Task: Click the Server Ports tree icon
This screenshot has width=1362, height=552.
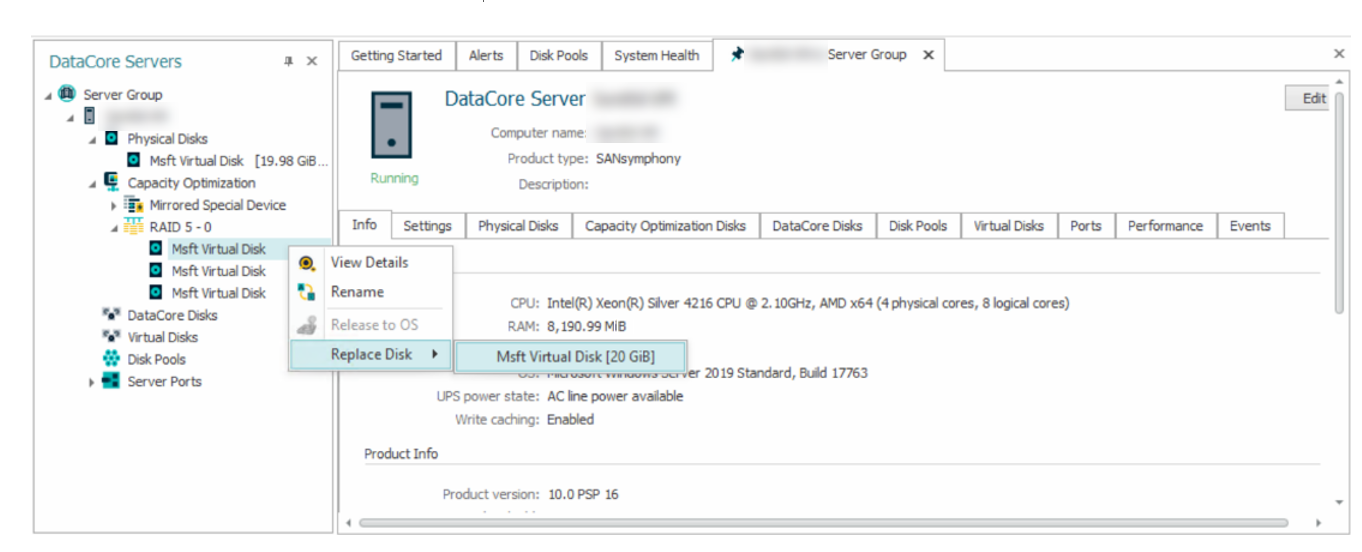Action: (112, 381)
